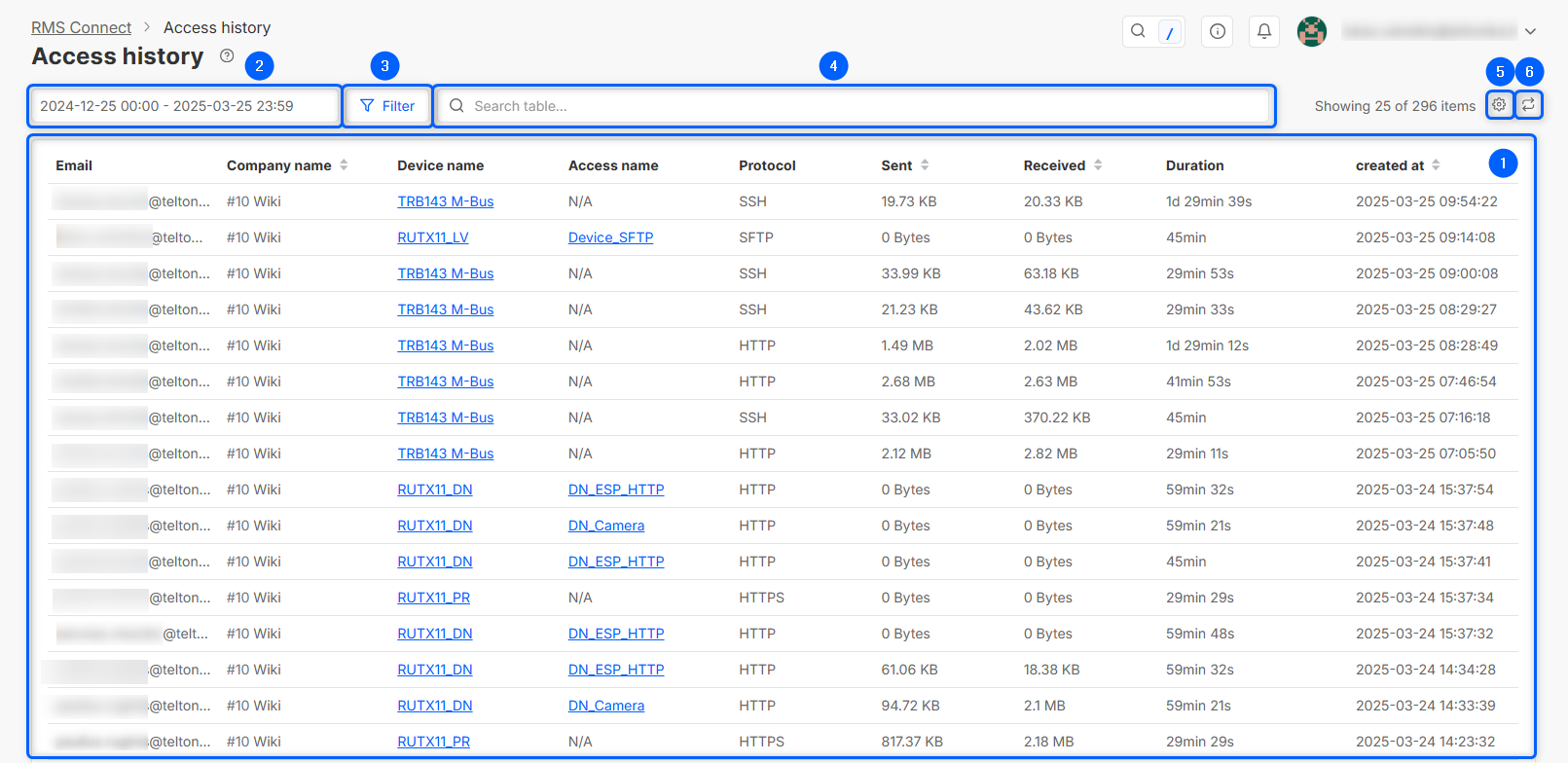This screenshot has height=763, width=1568.
Task: Open the first TRB143 M-Bus device link
Action: pyautogui.click(x=445, y=201)
